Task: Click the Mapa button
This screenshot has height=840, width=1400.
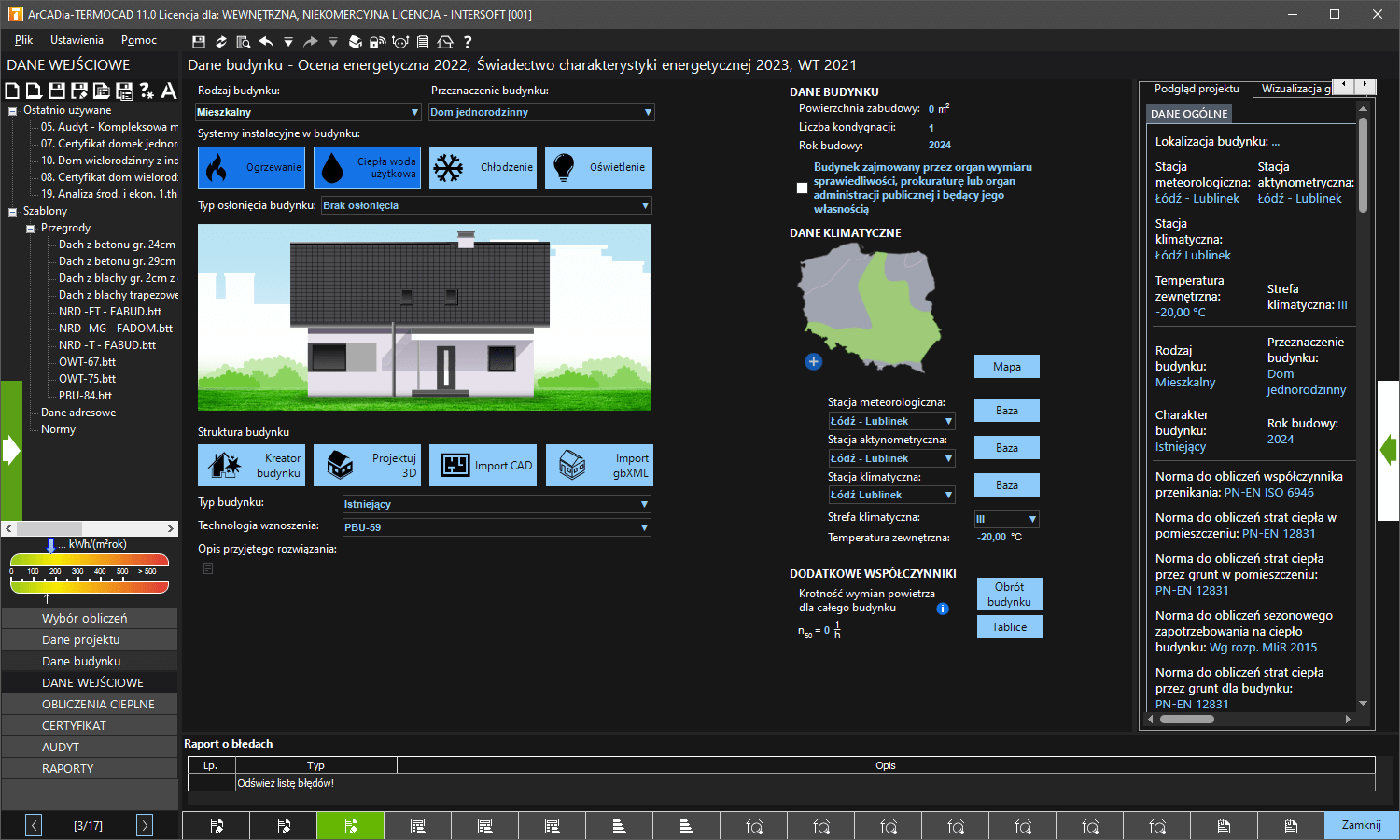Action: [x=1007, y=367]
